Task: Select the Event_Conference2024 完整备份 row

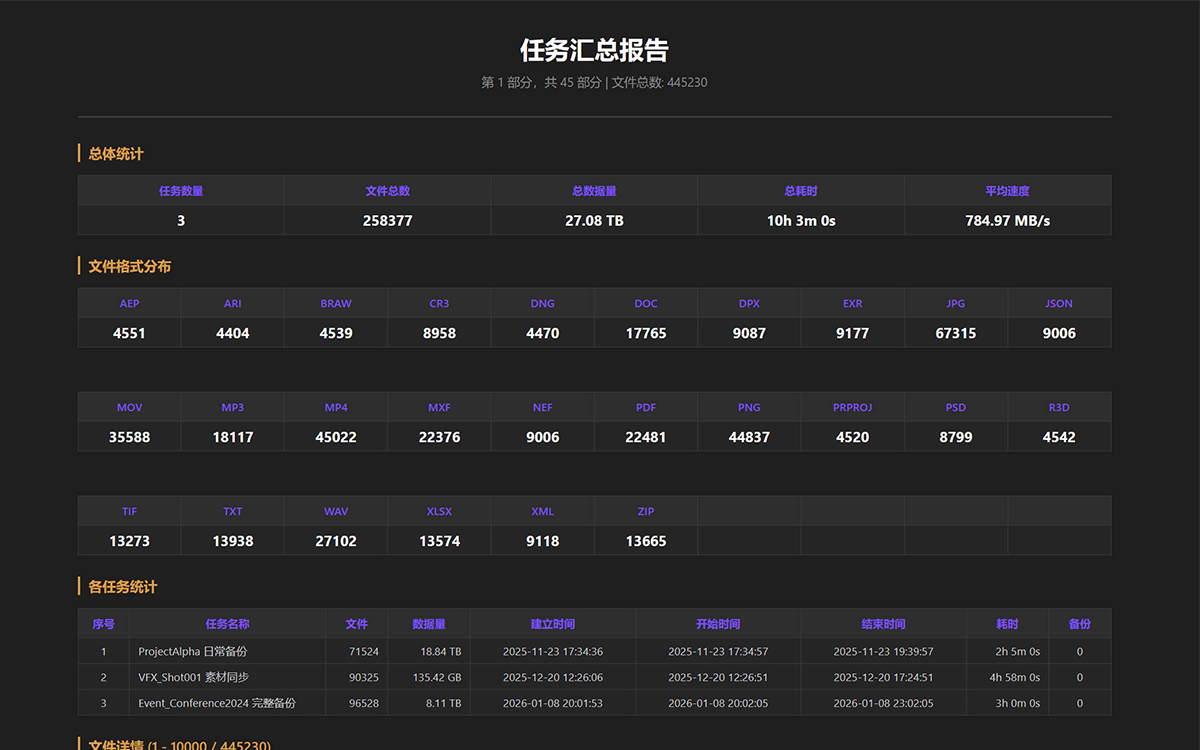Action: click(594, 703)
